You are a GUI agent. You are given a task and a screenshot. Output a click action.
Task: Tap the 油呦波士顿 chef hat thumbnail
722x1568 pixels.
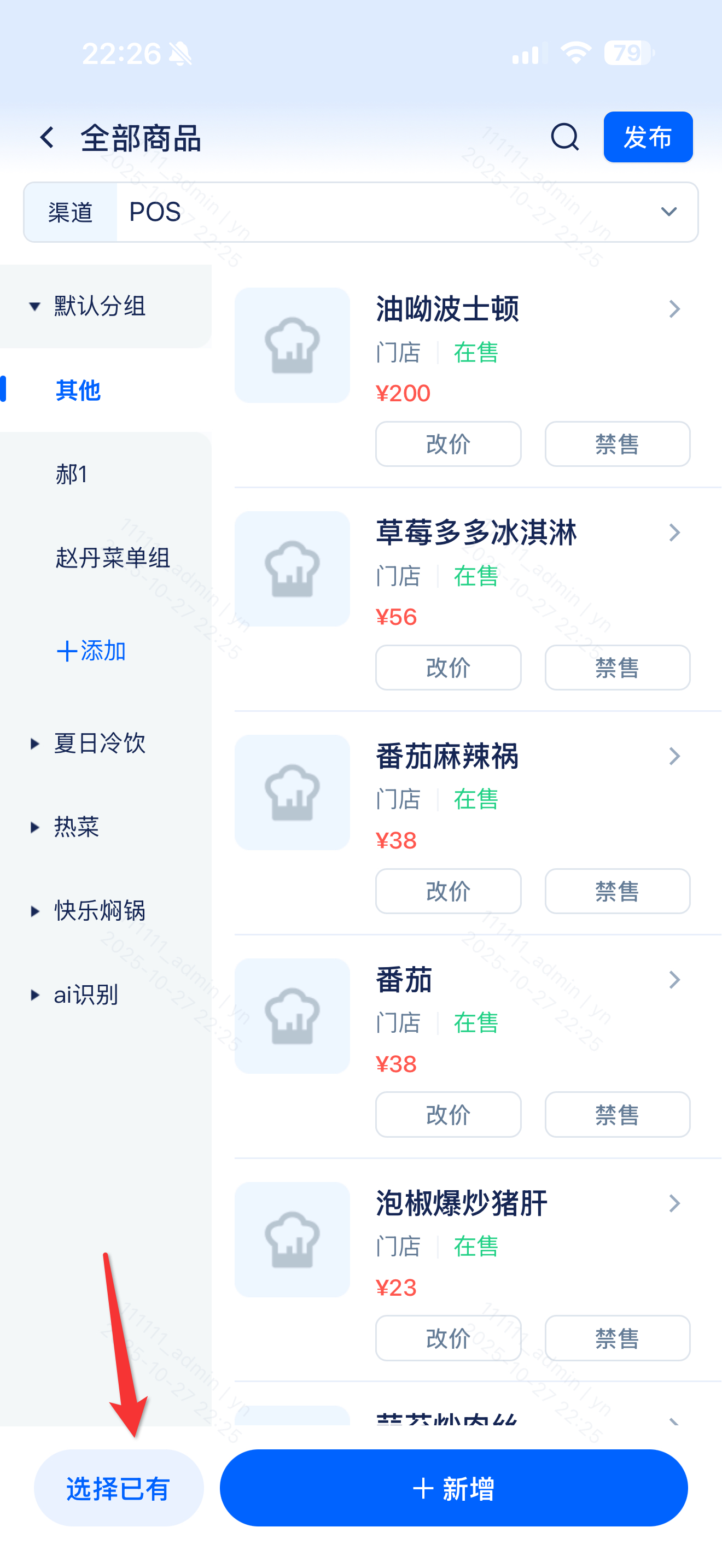pos(292,345)
